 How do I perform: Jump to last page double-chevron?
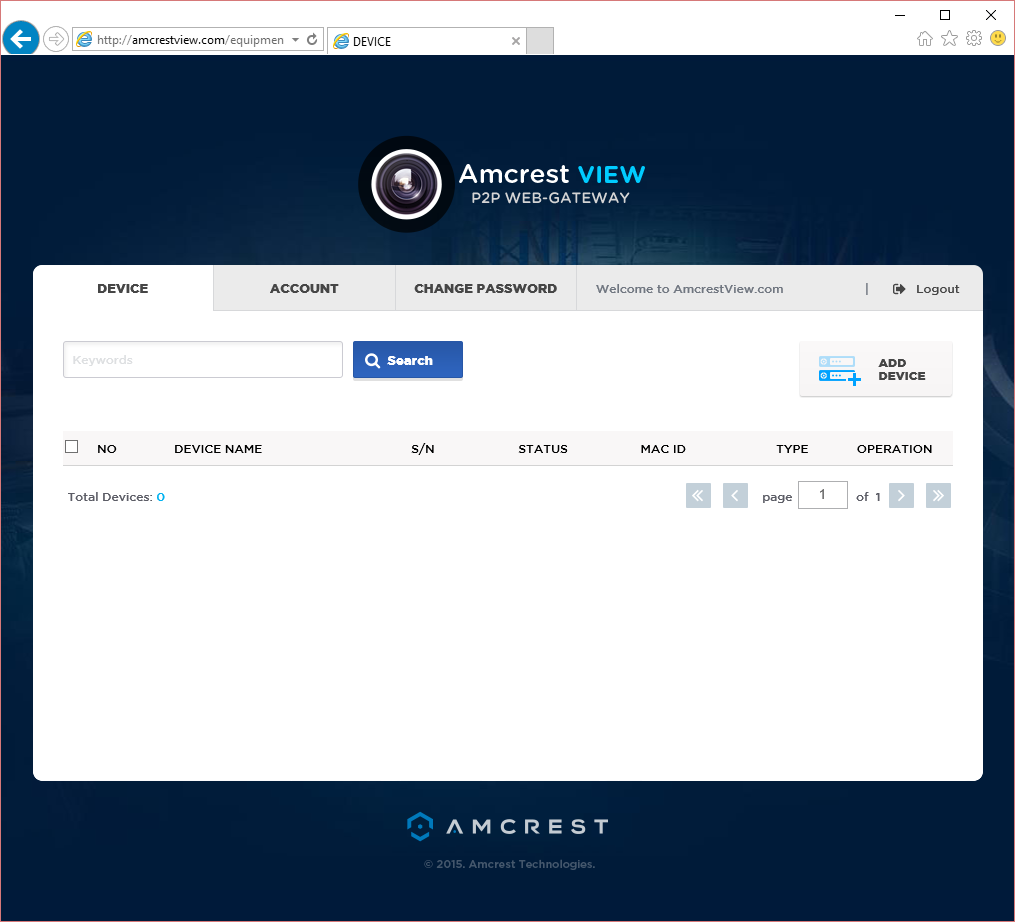[x=938, y=496]
